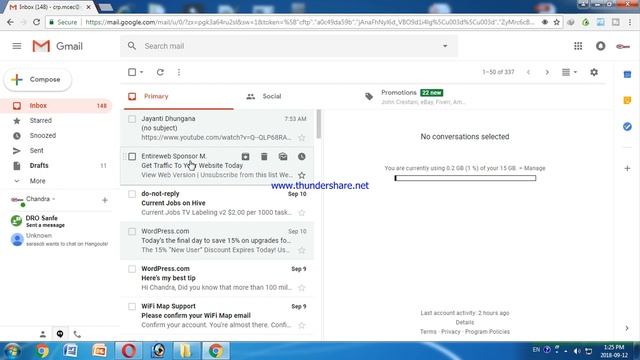Open Keep notes from the side panel
This screenshot has width=640, height=360.
(627, 100)
